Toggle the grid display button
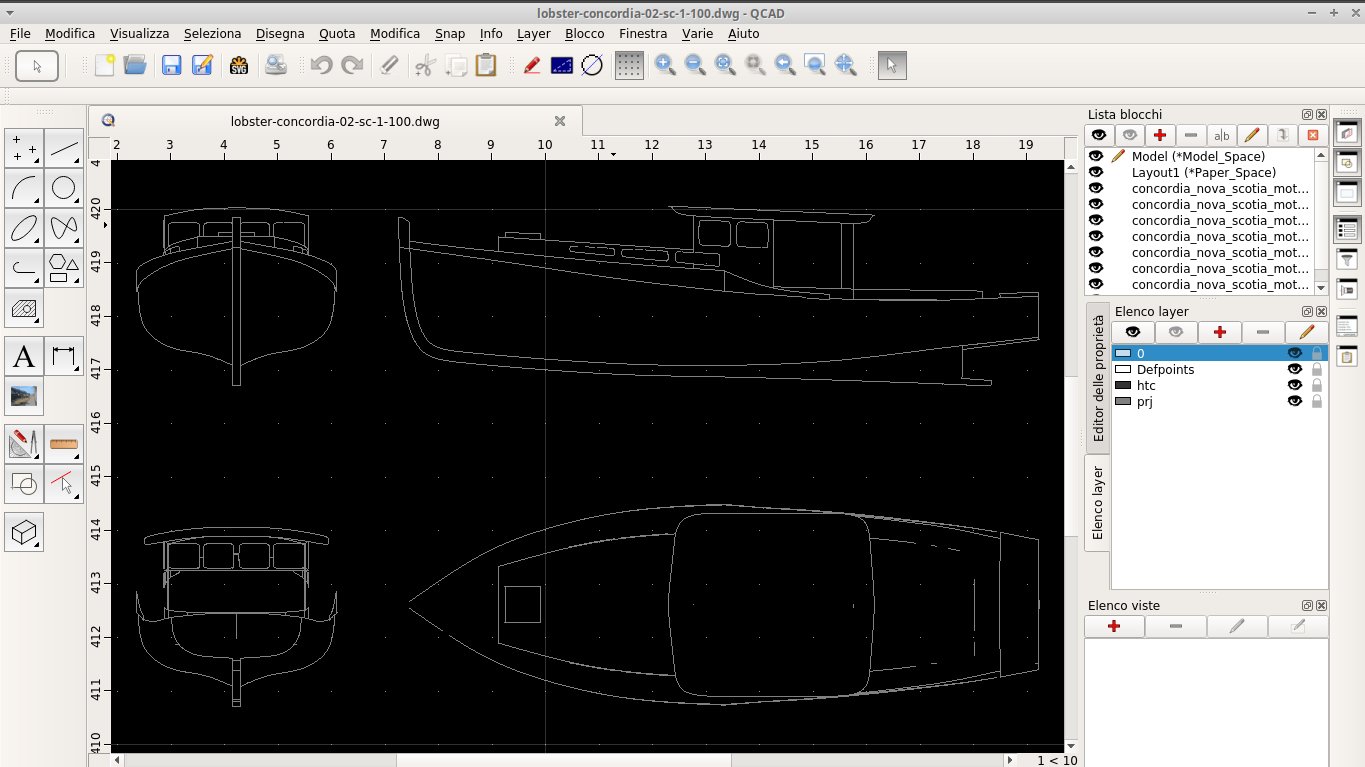 coord(628,64)
